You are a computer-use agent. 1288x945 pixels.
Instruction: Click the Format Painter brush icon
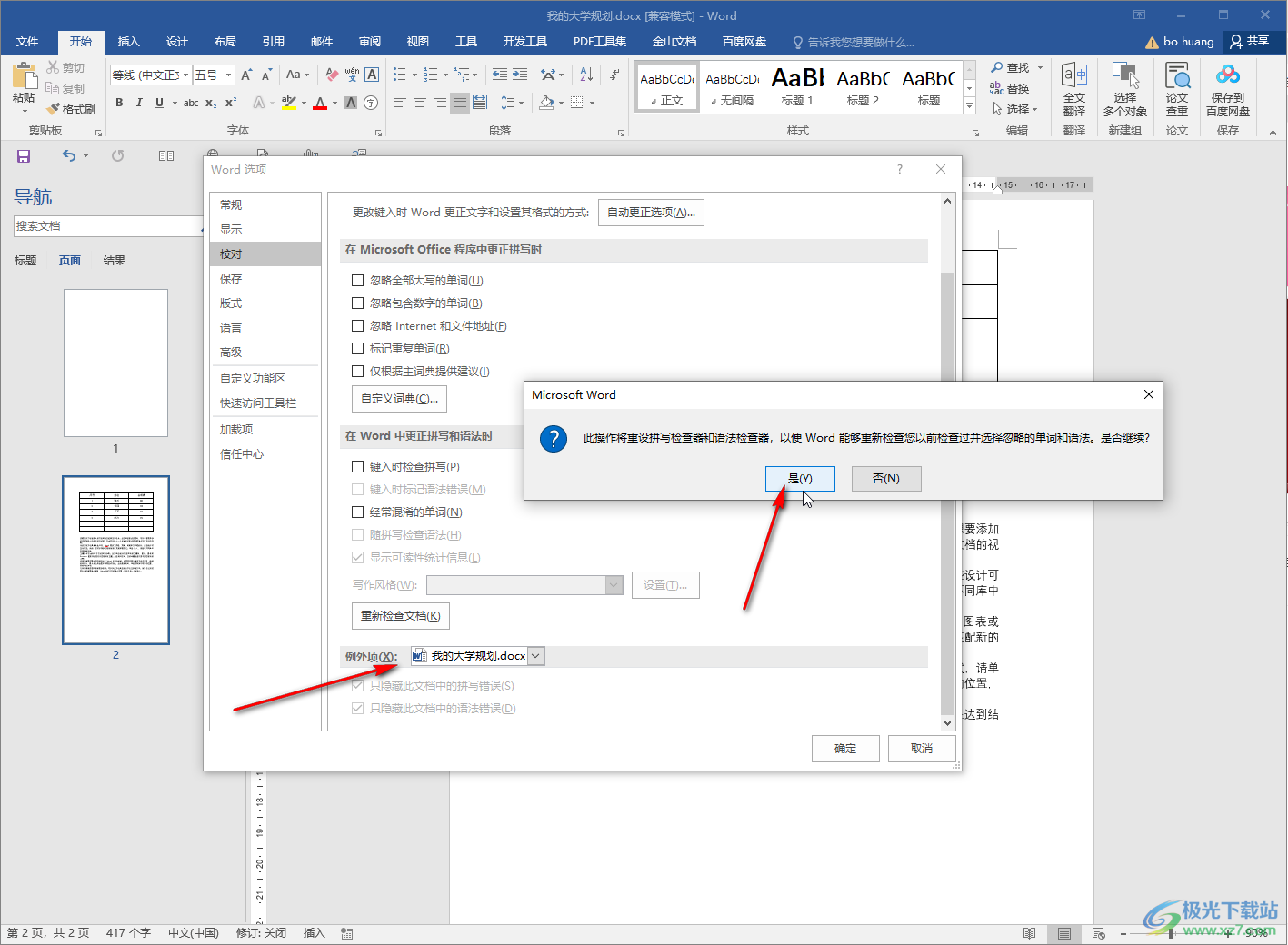(54, 109)
